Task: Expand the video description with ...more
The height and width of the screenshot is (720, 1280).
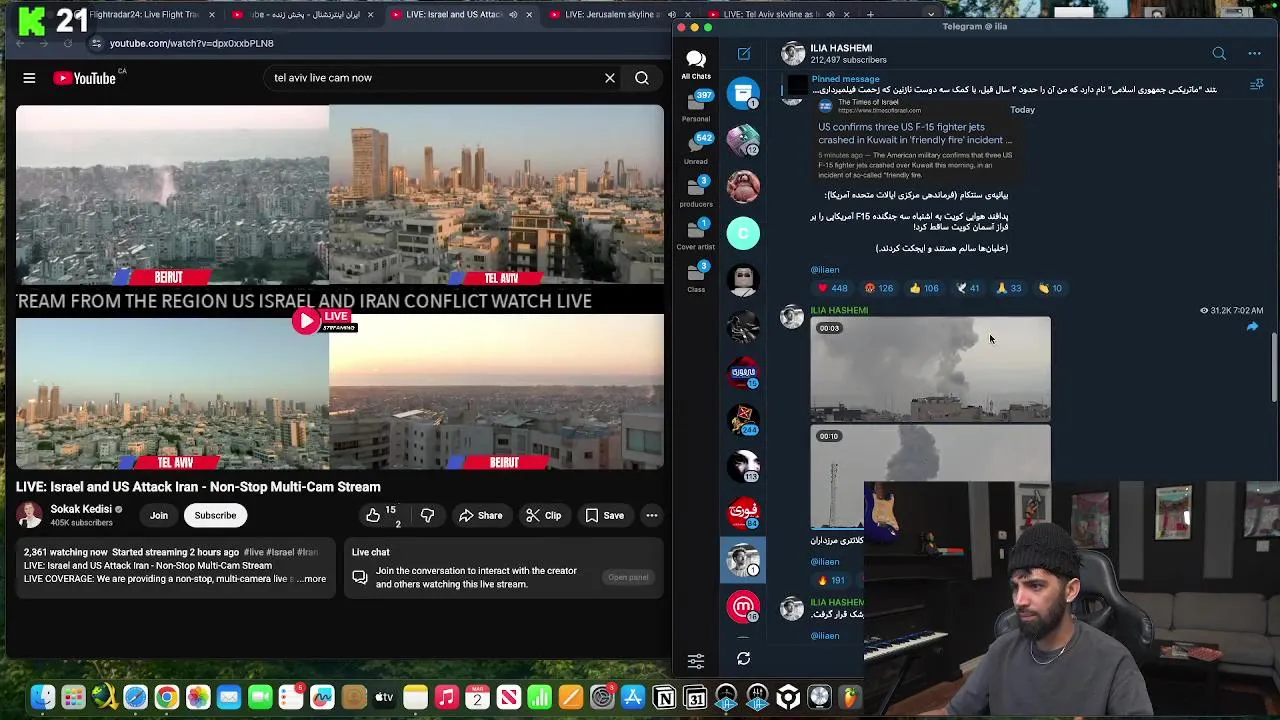Action: [314, 579]
